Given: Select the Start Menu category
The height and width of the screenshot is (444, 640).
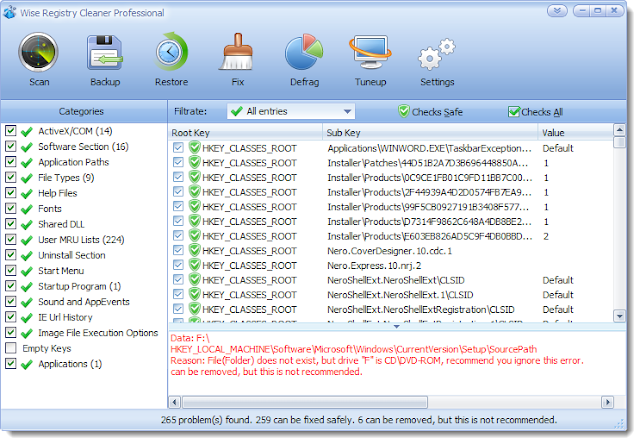Looking at the screenshot, I should pyautogui.click(x=61, y=271).
